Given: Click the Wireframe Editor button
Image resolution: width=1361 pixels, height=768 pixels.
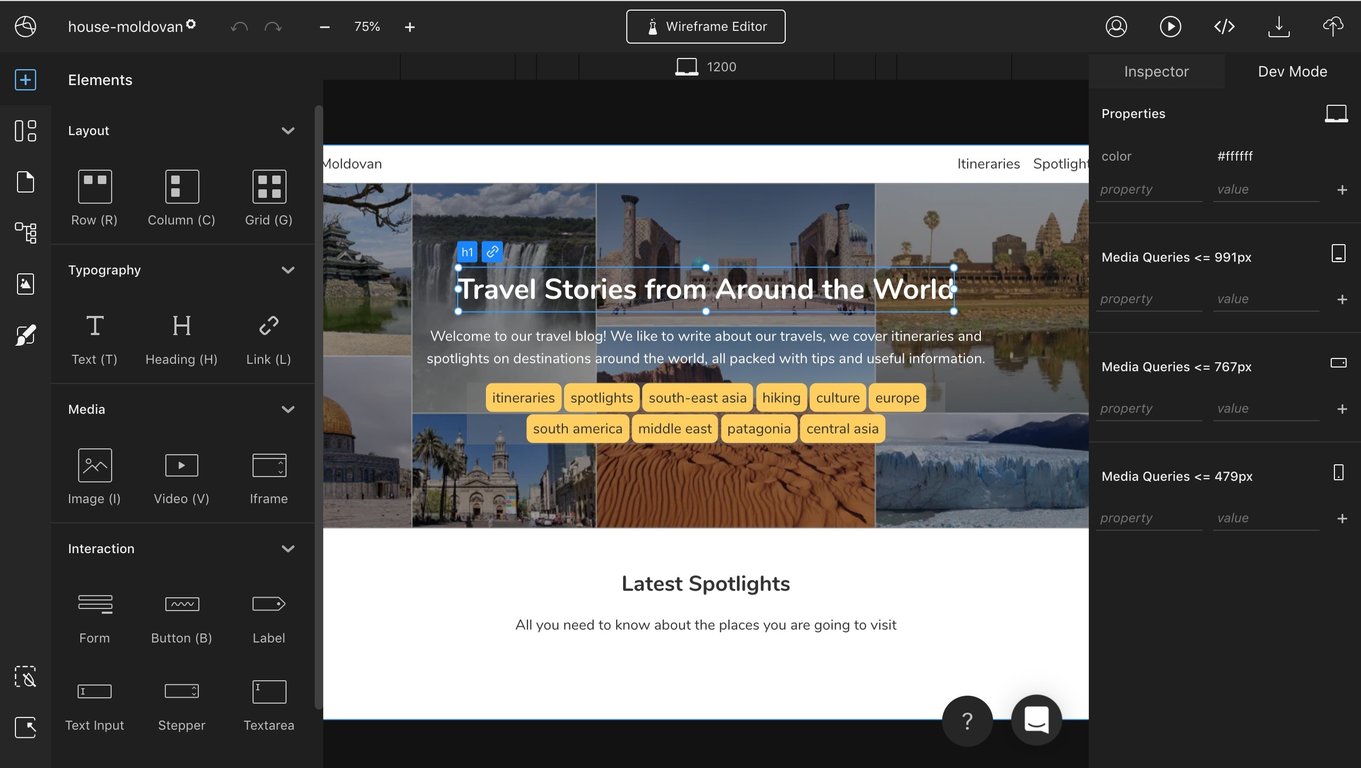Looking at the screenshot, I should pyautogui.click(x=706, y=27).
